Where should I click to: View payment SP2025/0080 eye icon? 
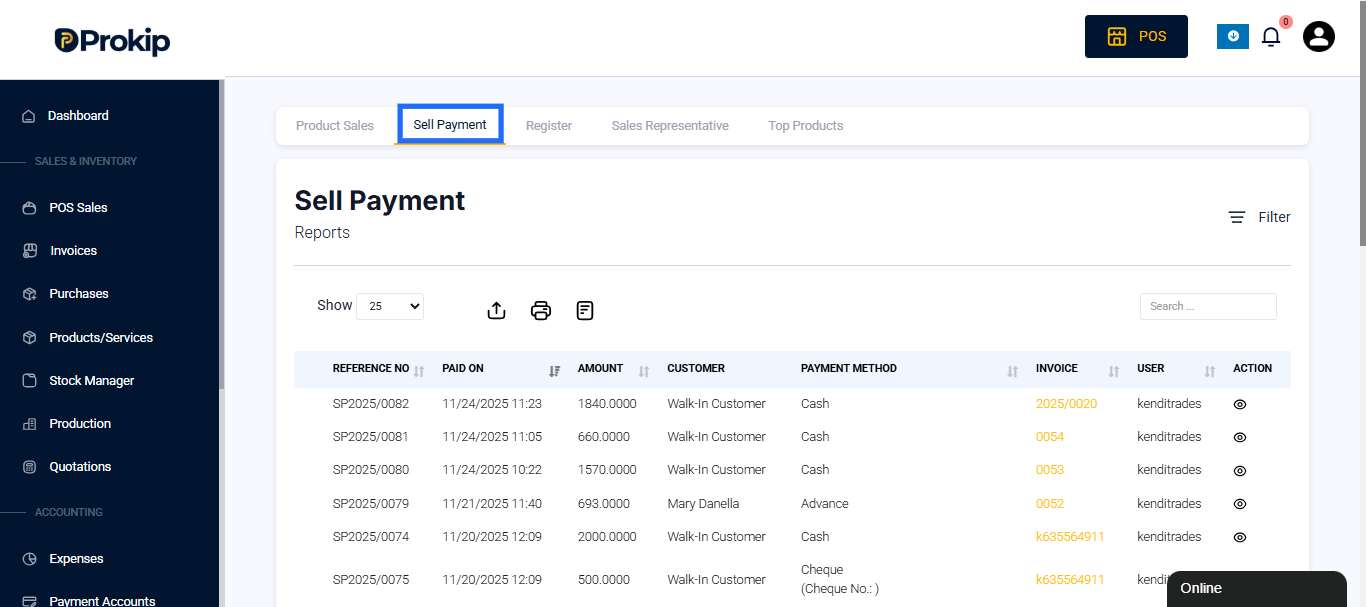coord(1240,471)
